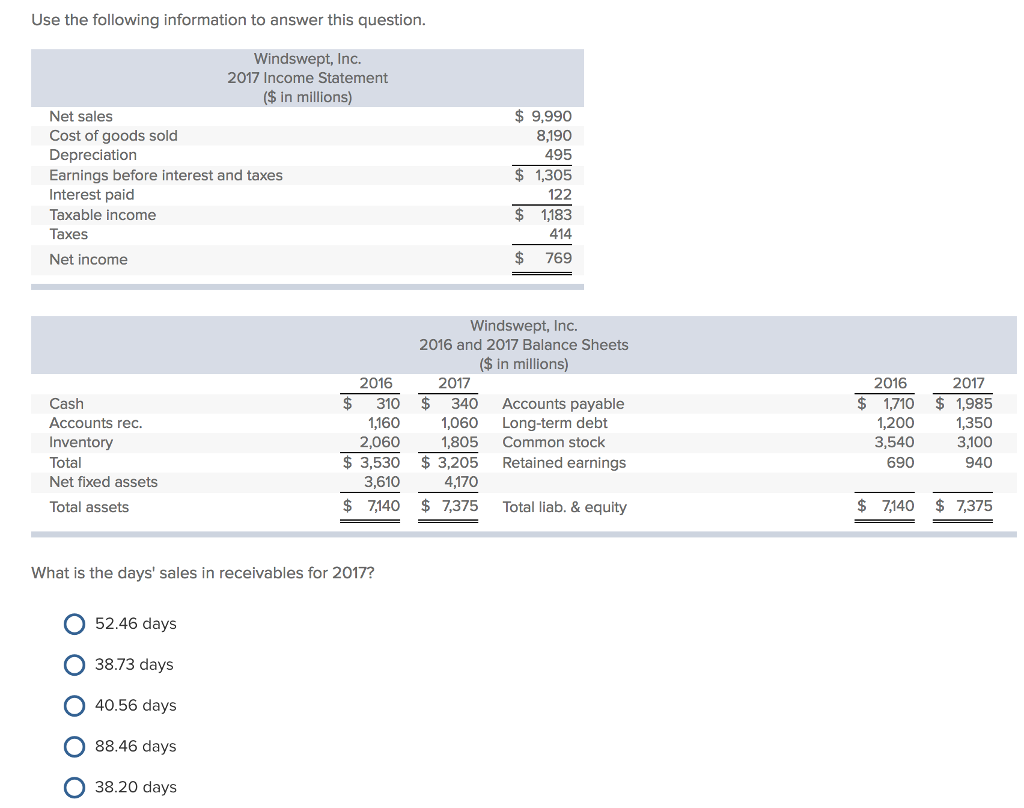Click the 'Earnings before interest and taxes' label
Screen dimensions: 1024x808
(x=166, y=175)
